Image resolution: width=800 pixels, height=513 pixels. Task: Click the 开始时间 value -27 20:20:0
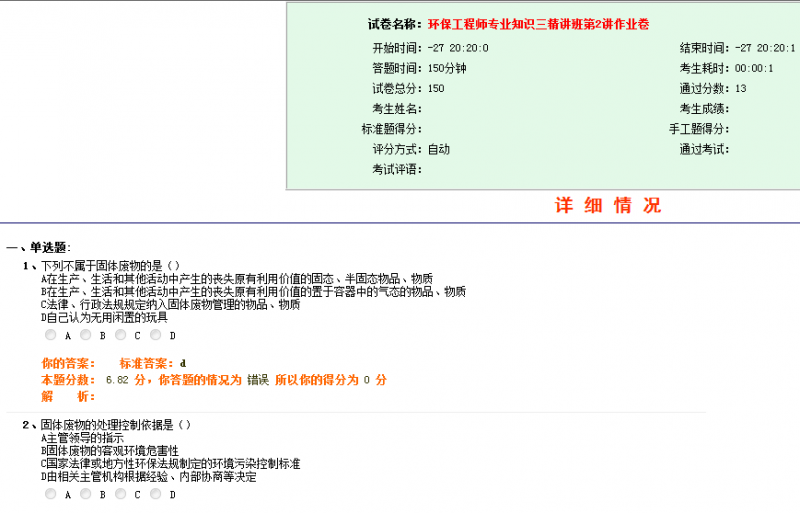point(458,48)
